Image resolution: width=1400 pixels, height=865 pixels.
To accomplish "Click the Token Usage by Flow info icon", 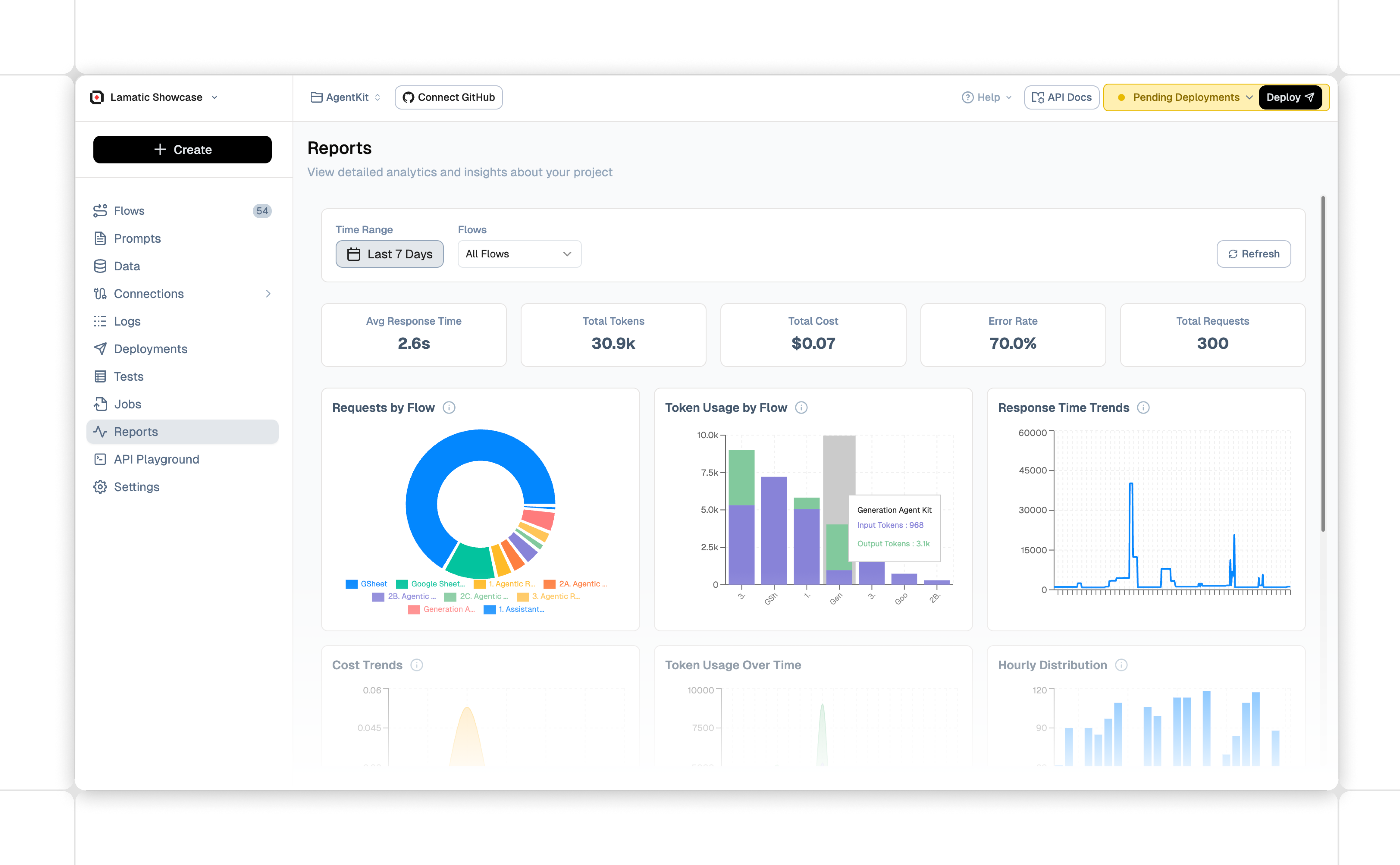I will 801,407.
